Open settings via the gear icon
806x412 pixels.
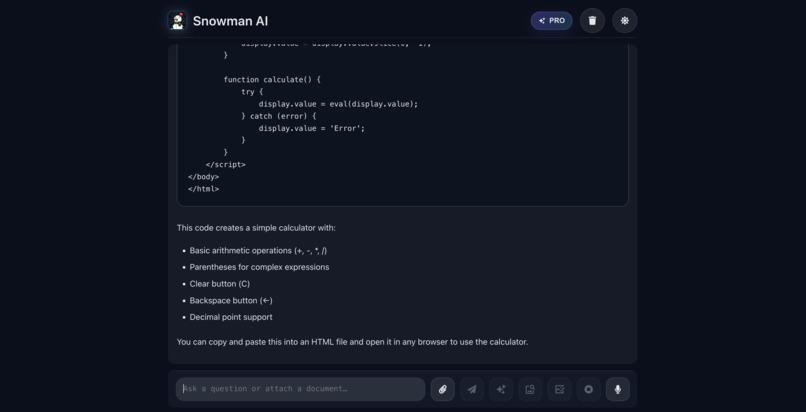coord(625,21)
